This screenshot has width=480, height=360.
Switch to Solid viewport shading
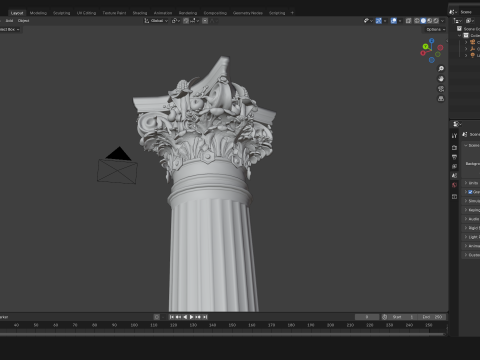pyautogui.click(x=423, y=21)
